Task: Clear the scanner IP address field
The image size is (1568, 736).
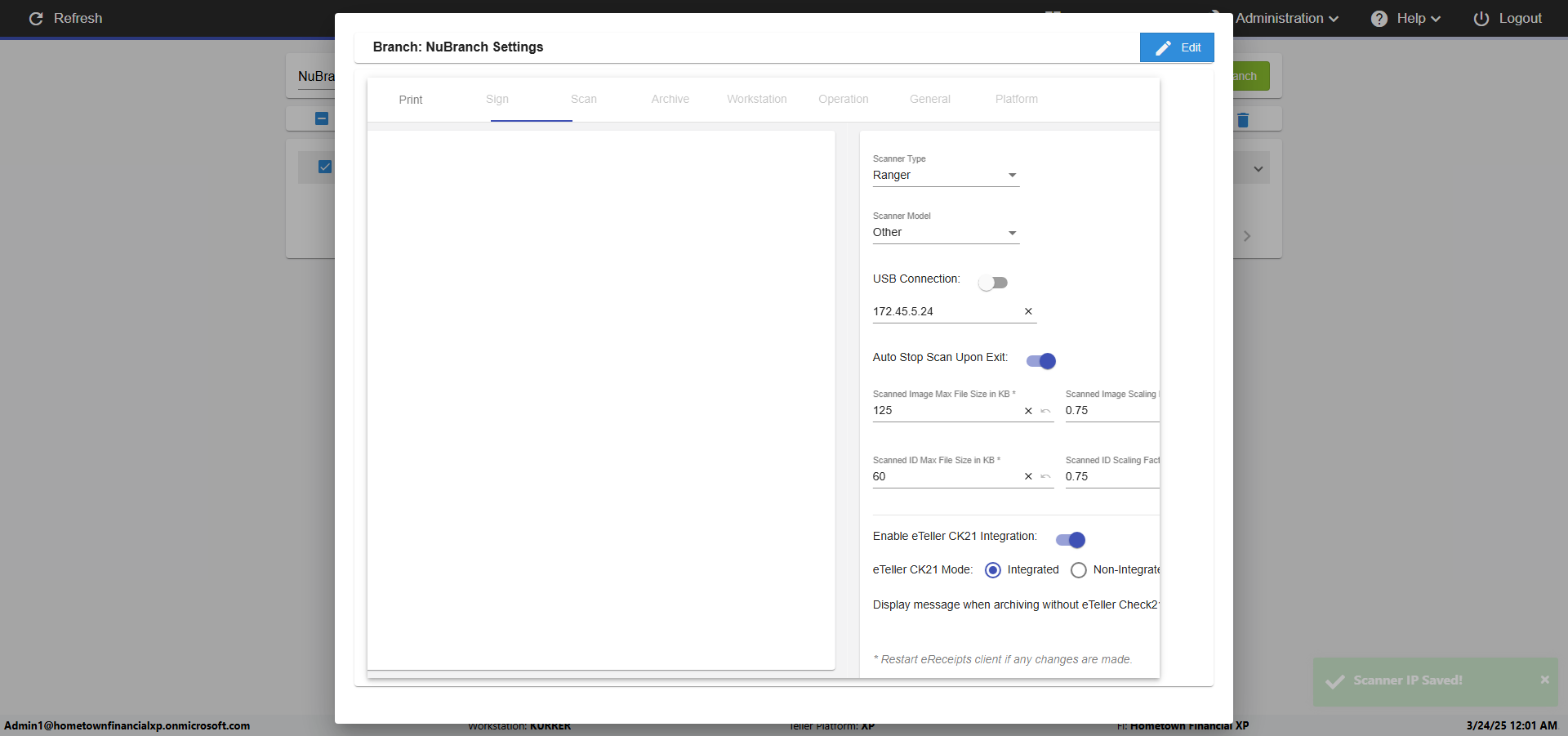Action: coord(1028,311)
